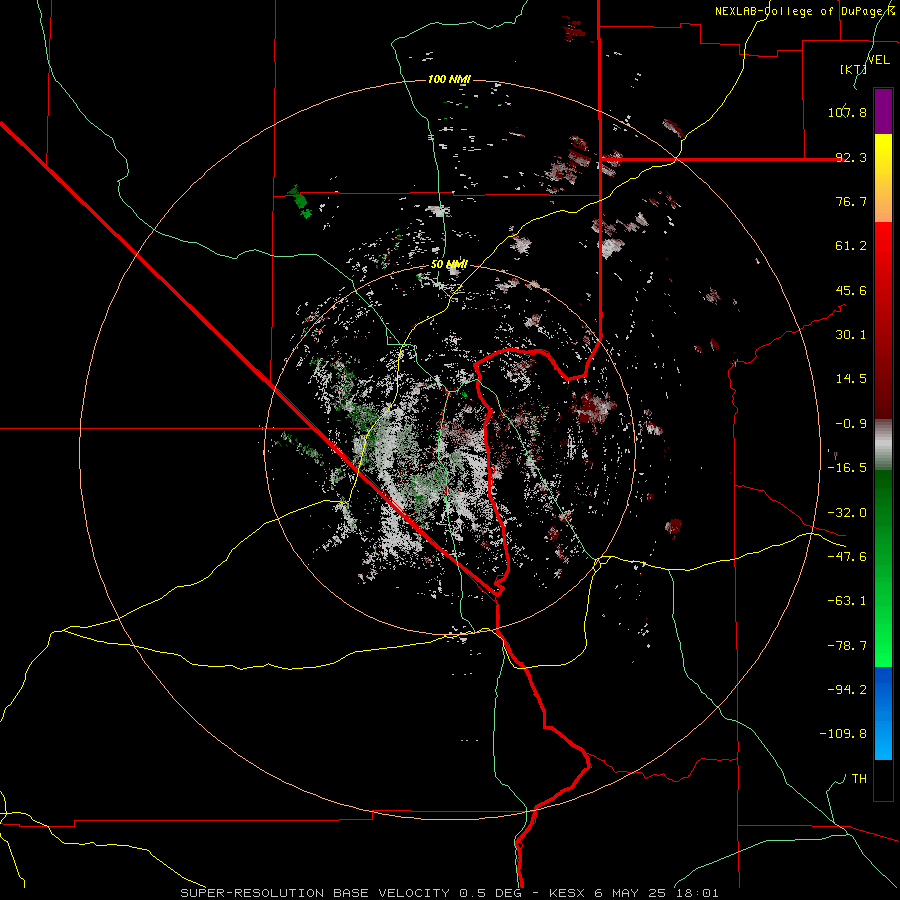The height and width of the screenshot is (900, 900).
Task: Pick the bright red color bar segment
Action: [x=883, y=245]
